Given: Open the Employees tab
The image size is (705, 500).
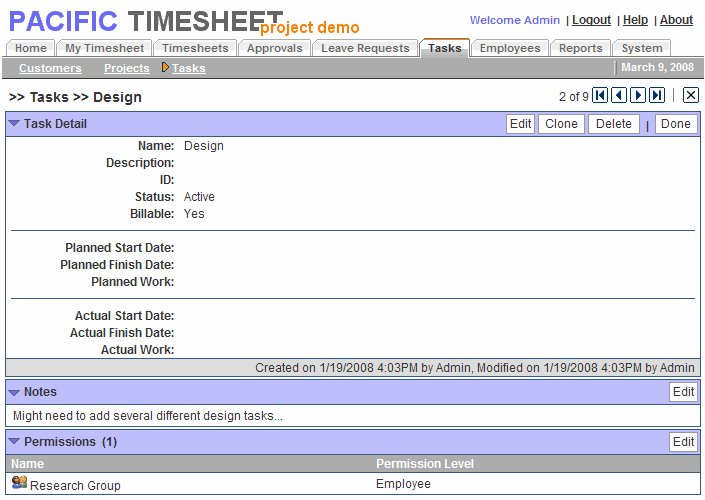Looking at the screenshot, I should 510,48.
